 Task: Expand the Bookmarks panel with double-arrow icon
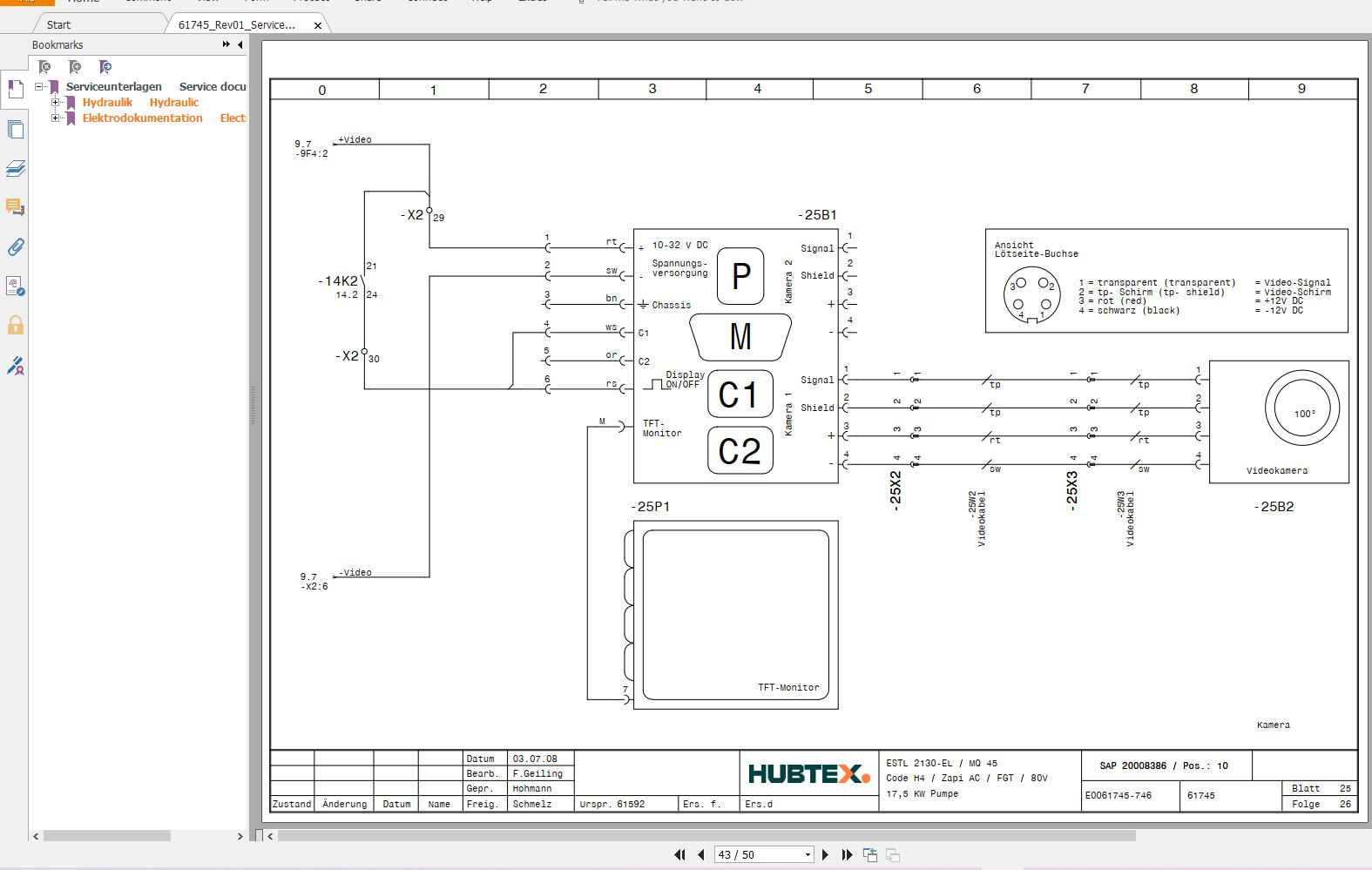(x=226, y=44)
